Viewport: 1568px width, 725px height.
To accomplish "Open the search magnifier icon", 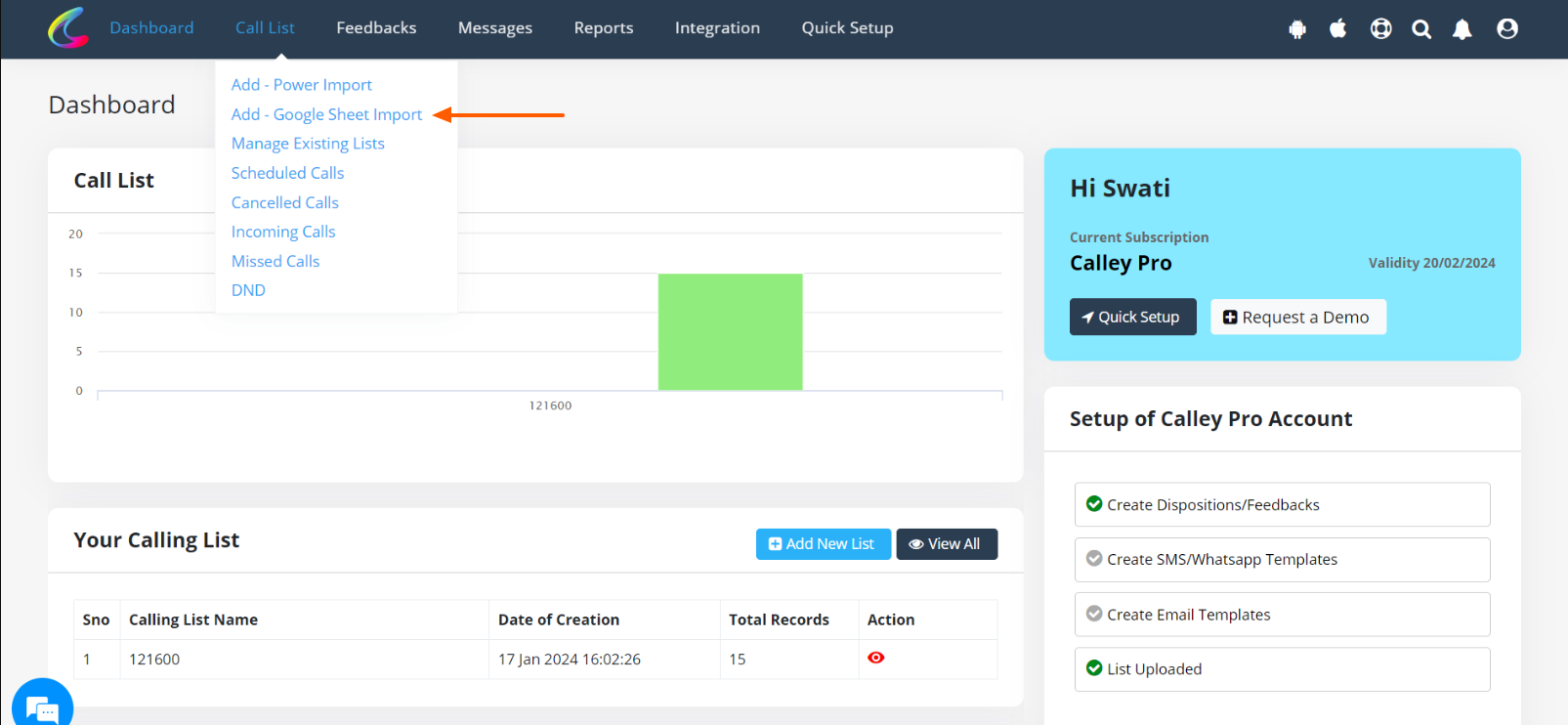I will tap(1421, 29).
